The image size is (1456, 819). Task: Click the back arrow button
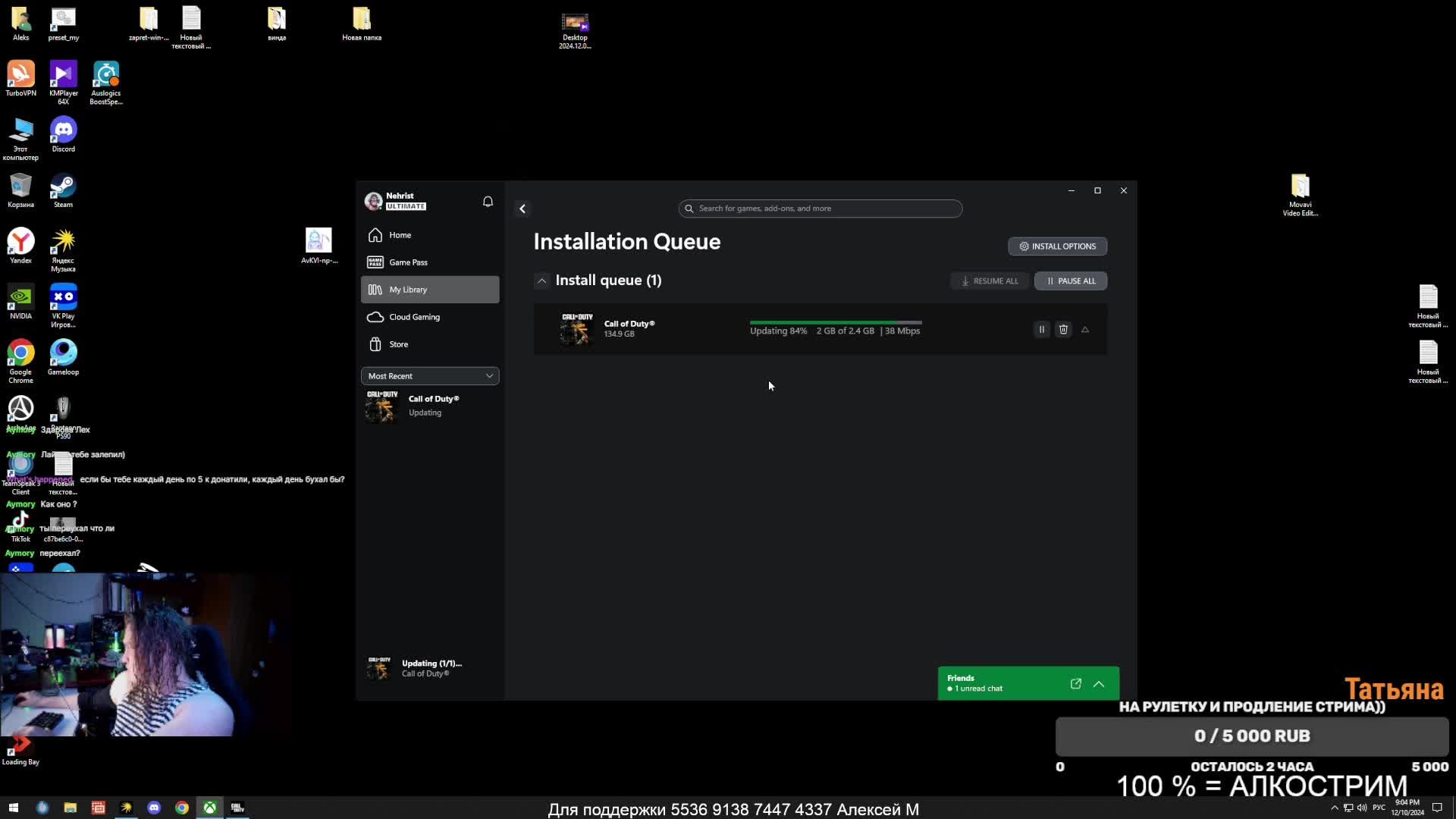pos(522,209)
